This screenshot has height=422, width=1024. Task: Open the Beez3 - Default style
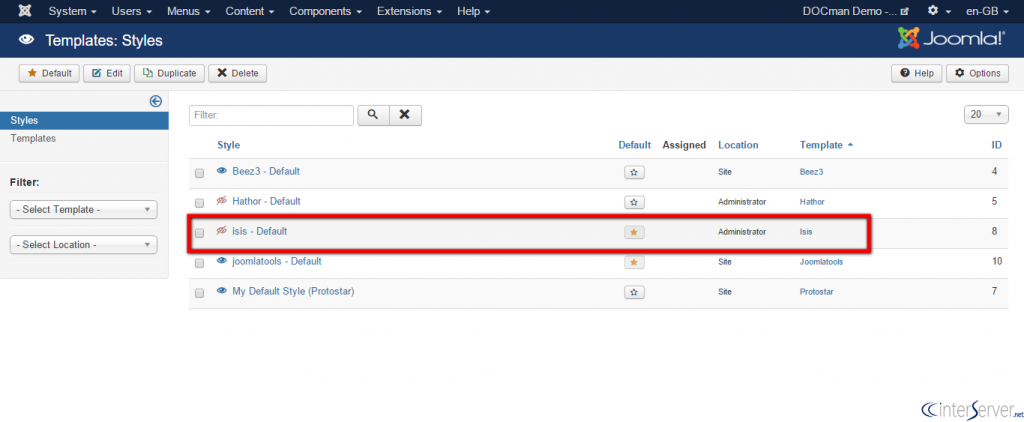(x=266, y=171)
